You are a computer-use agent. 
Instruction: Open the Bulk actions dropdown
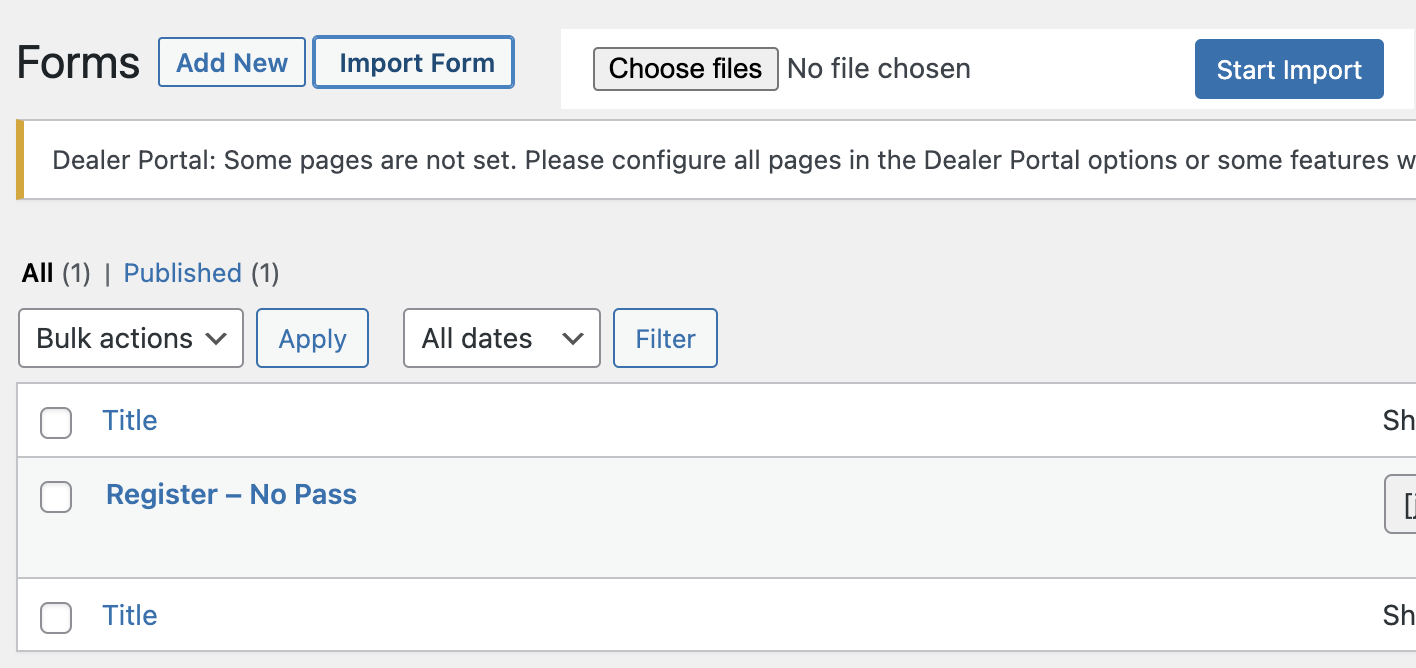coord(130,338)
